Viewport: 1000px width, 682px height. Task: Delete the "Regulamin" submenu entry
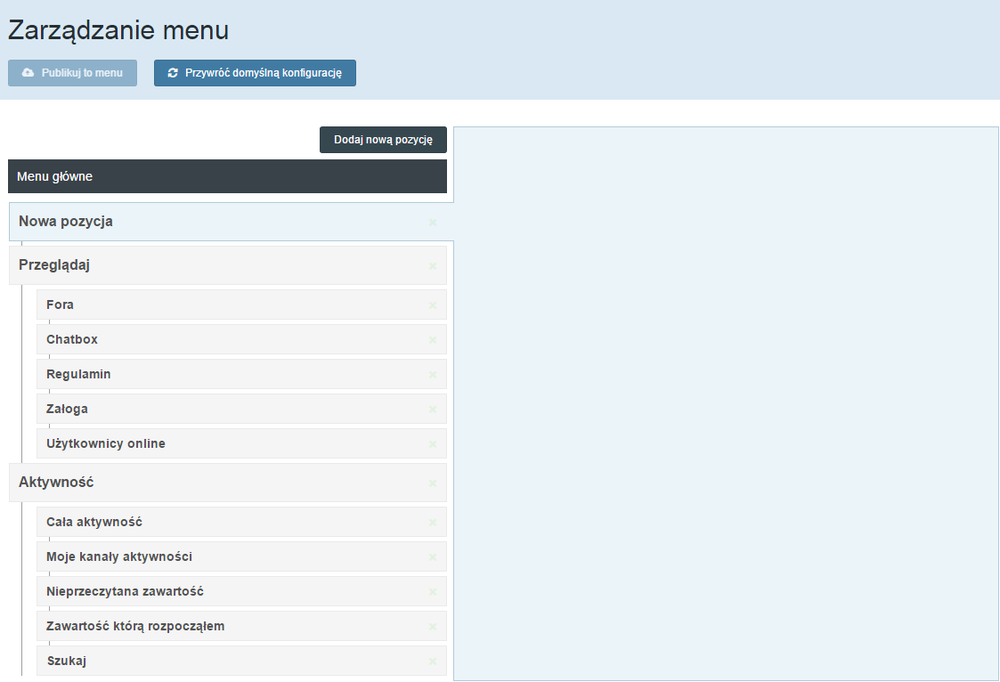coord(432,374)
